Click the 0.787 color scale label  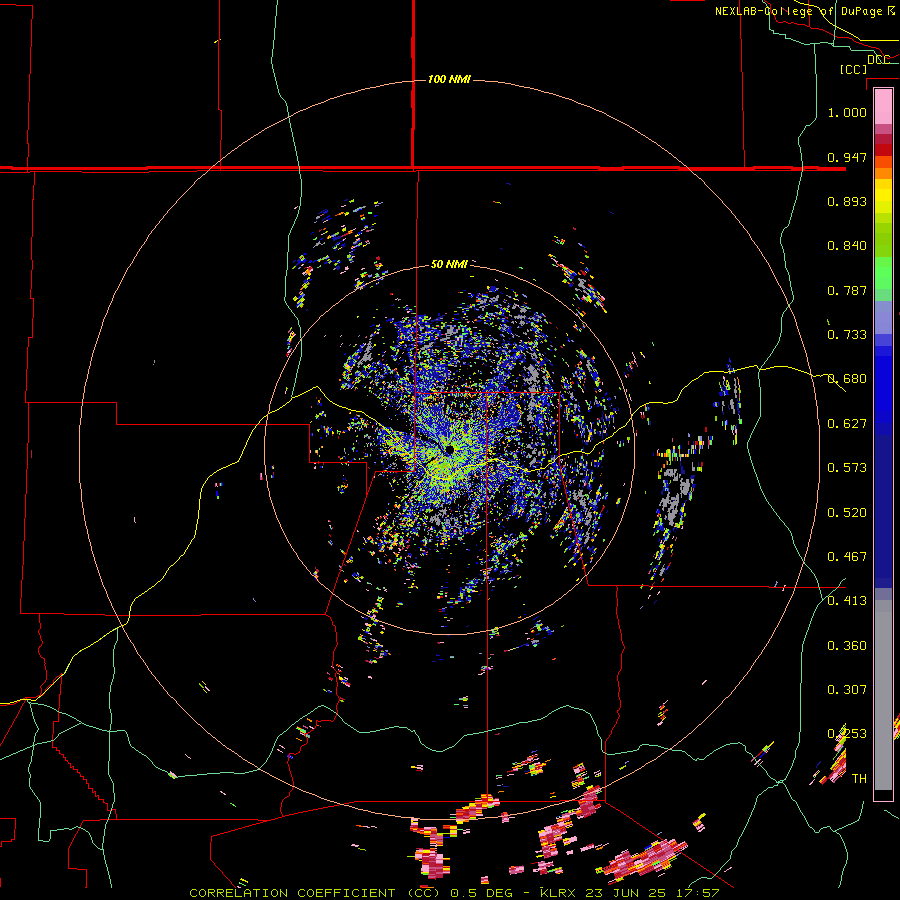pyautogui.click(x=847, y=290)
